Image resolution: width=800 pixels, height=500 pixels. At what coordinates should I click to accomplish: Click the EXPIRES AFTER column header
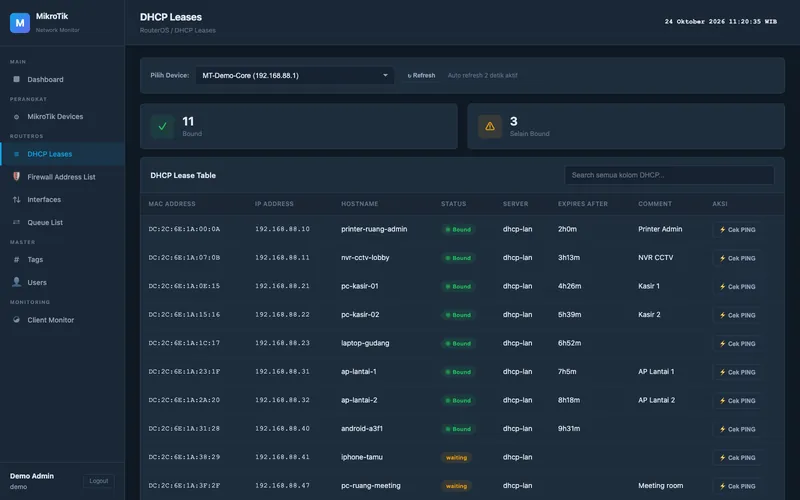point(583,204)
